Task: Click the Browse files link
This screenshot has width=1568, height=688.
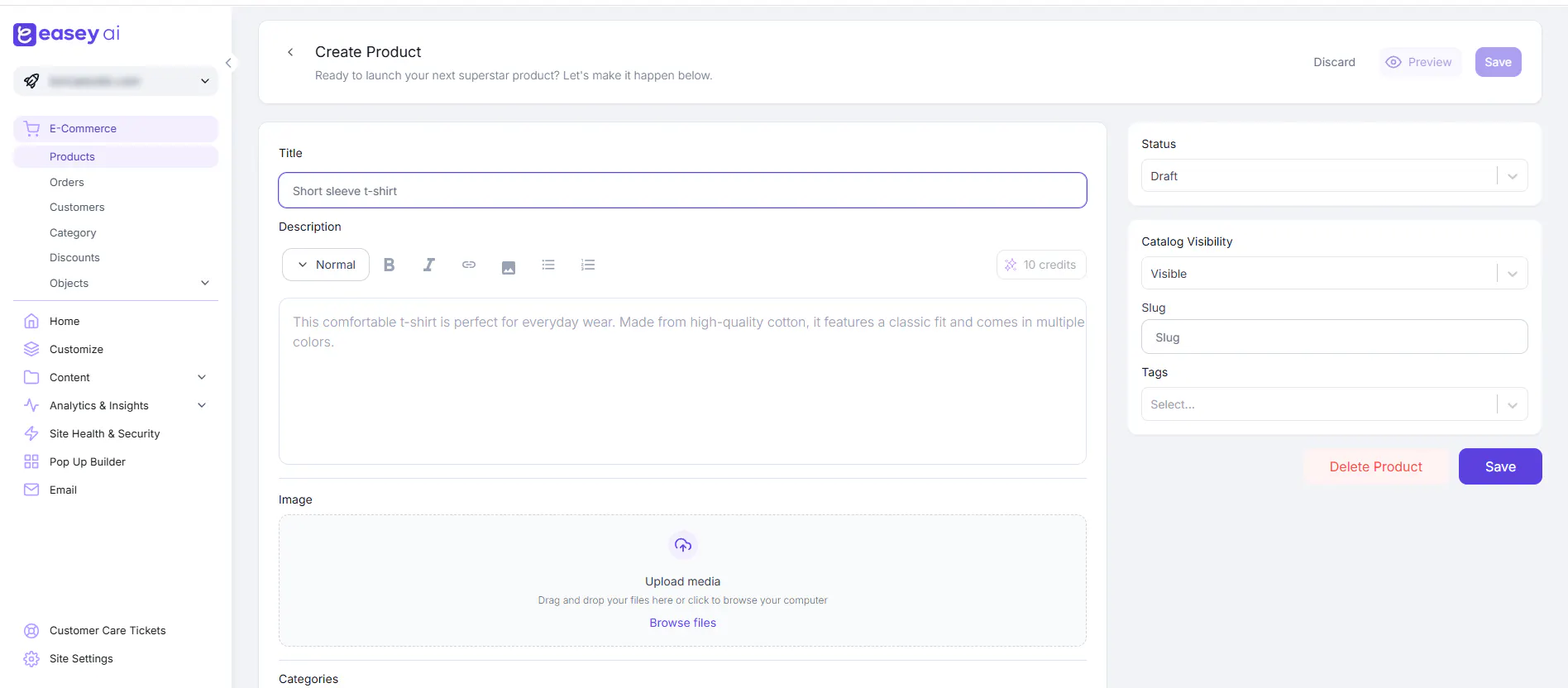Action: click(683, 623)
